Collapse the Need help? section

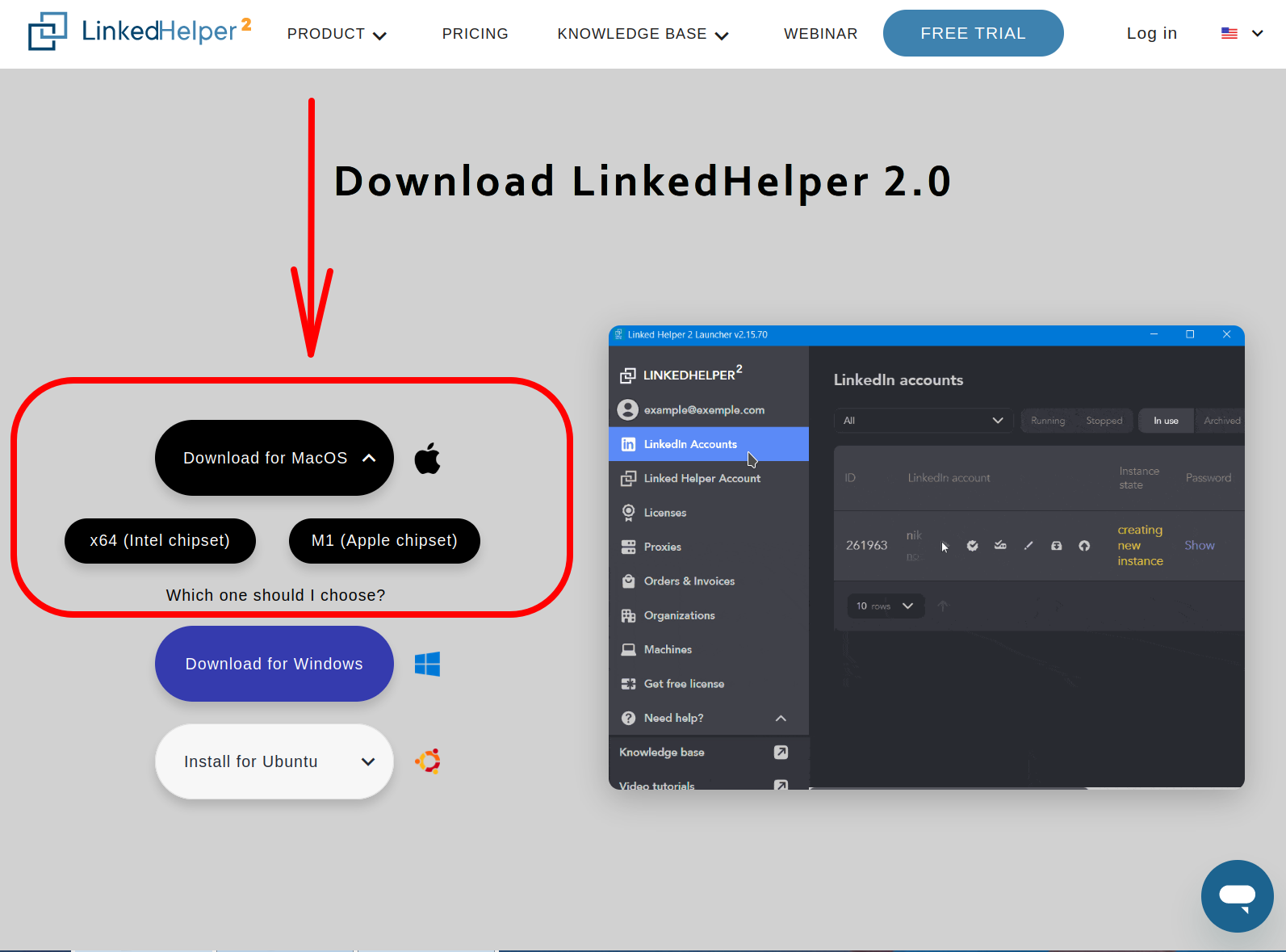point(709,718)
